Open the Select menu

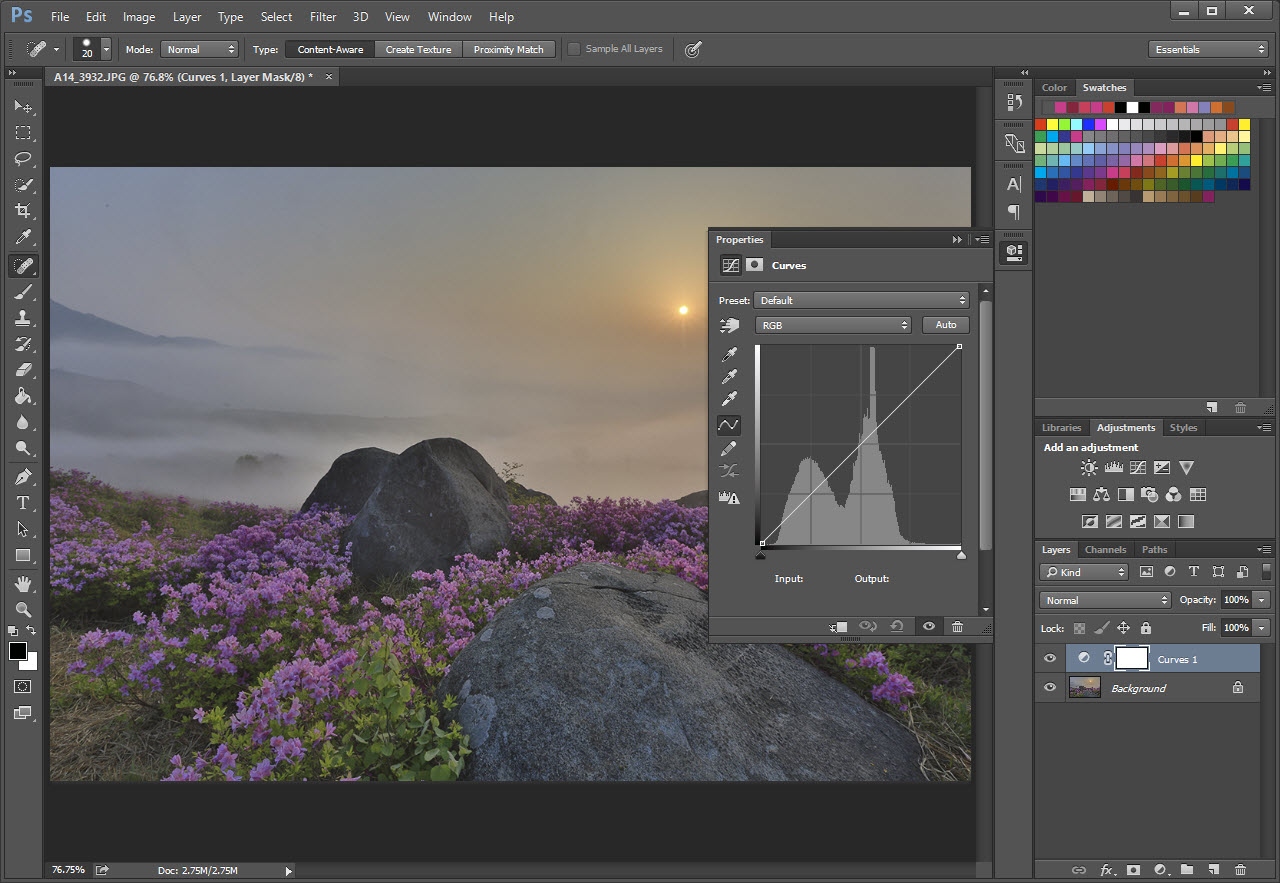(x=276, y=16)
